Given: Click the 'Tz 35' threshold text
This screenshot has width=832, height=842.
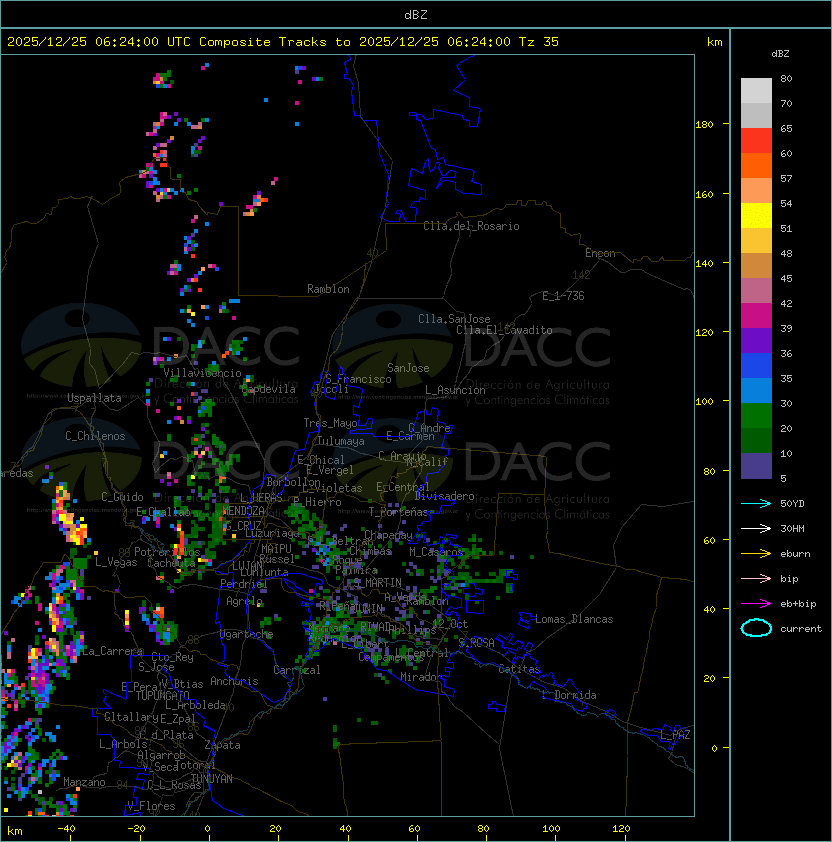Looking at the screenshot, I should tap(539, 42).
